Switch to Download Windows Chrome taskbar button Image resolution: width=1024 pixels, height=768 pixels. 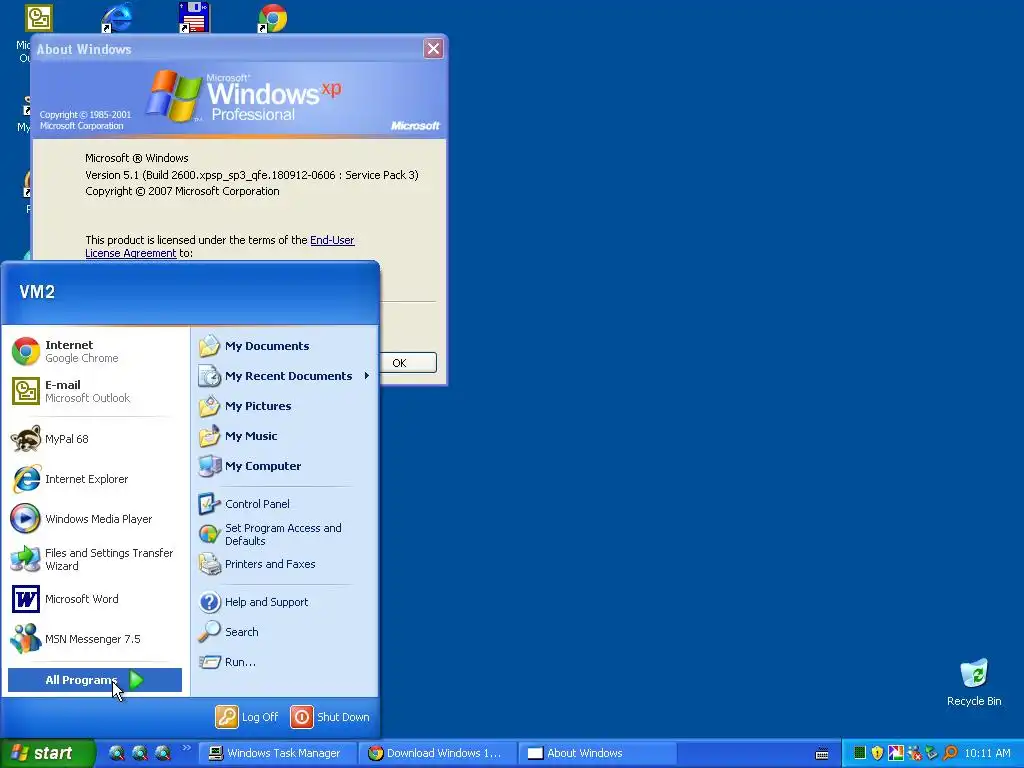tap(436, 754)
